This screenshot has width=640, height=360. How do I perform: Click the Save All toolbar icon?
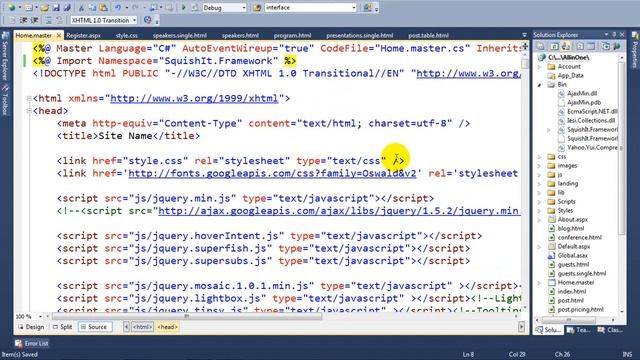tap(67, 7)
